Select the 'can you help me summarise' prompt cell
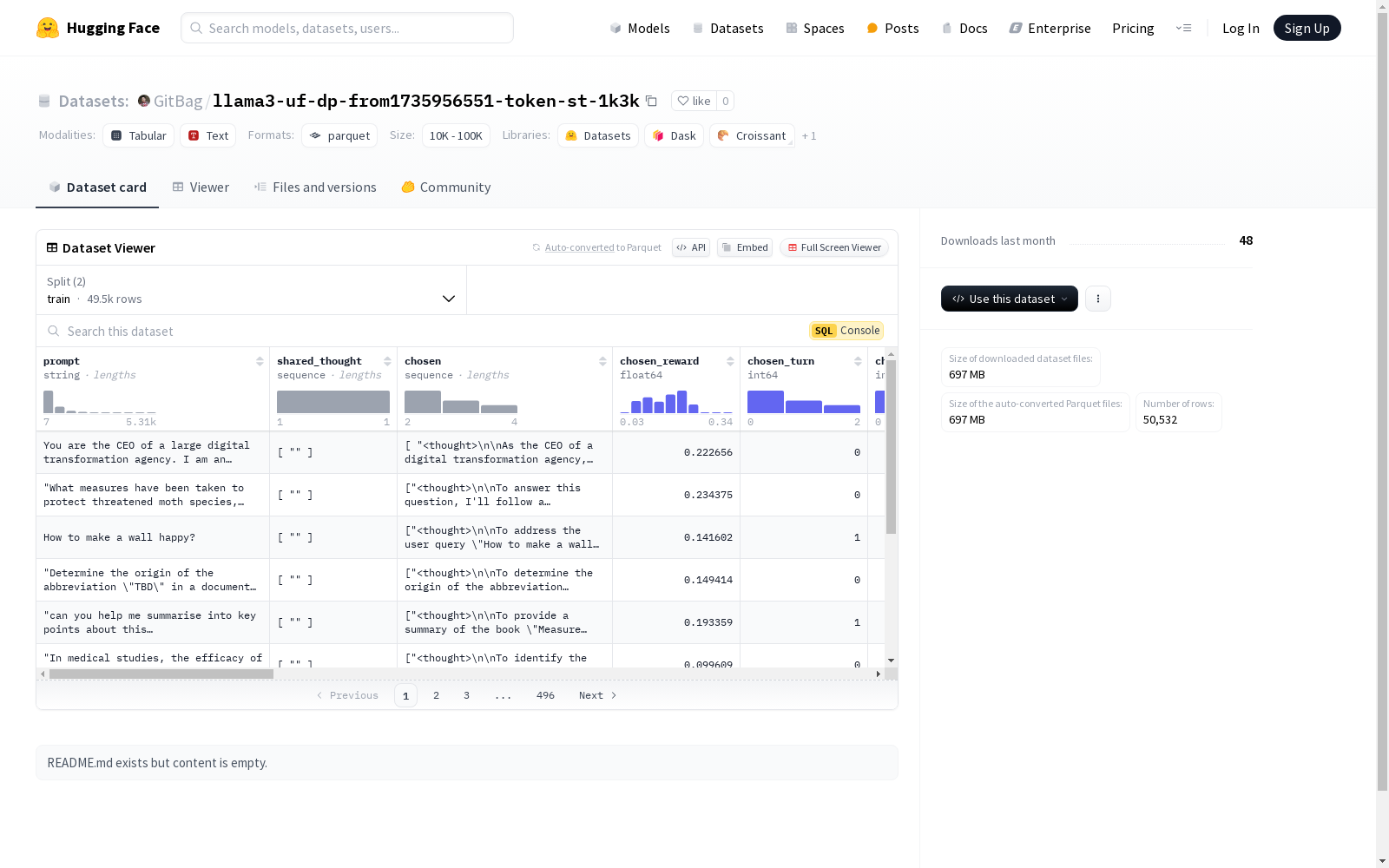Screen dimensions: 1389x868 pyautogui.click(x=153, y=622)
